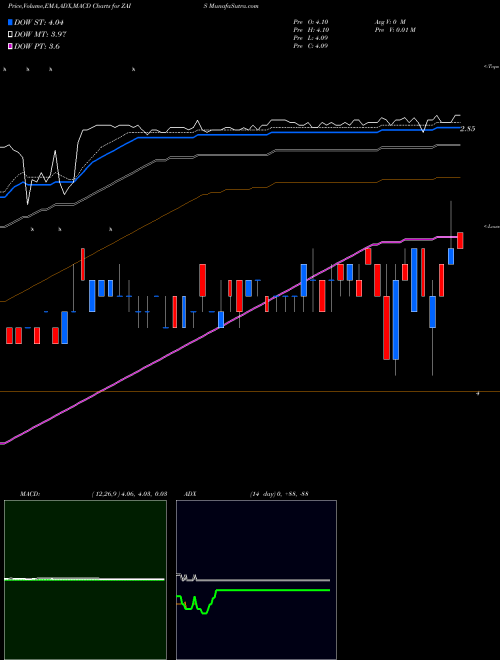This screenshot has width=500, height=660.
Task: Click the 2.85 price label beside the blue line
Action: (468, 129)
